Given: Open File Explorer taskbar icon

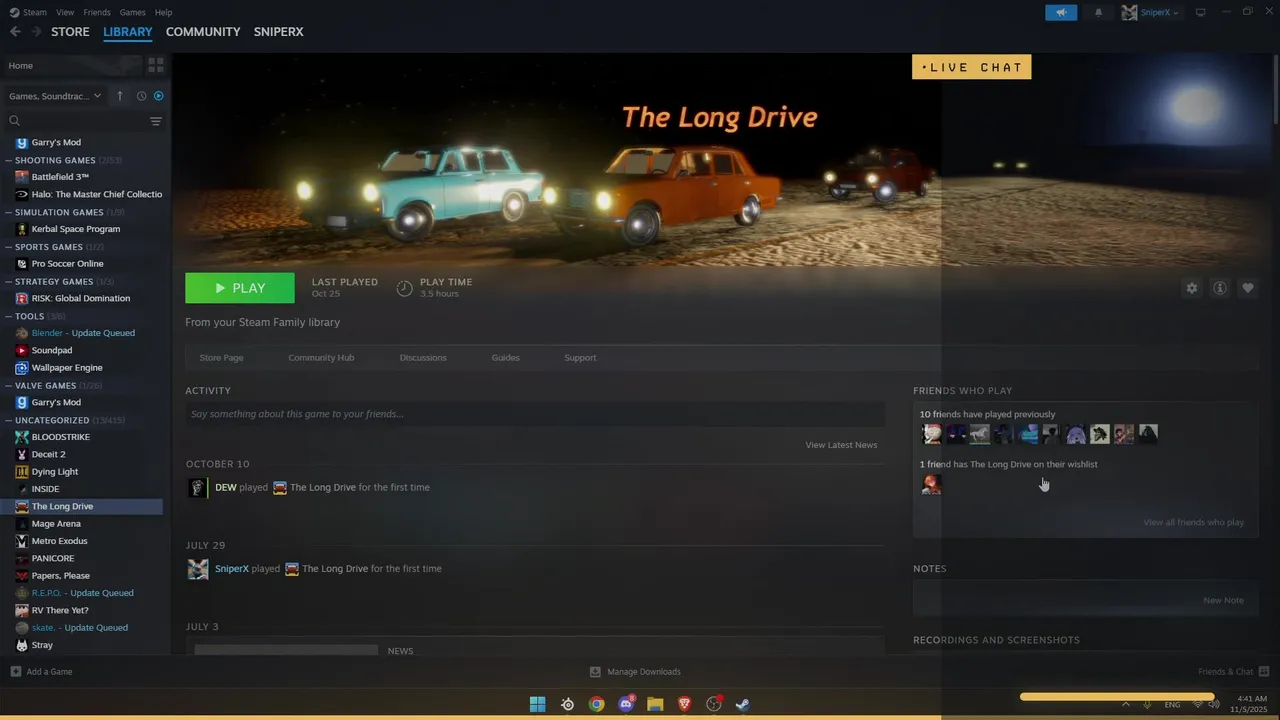Looking at the screenshot, I should [x=655, y=704].
